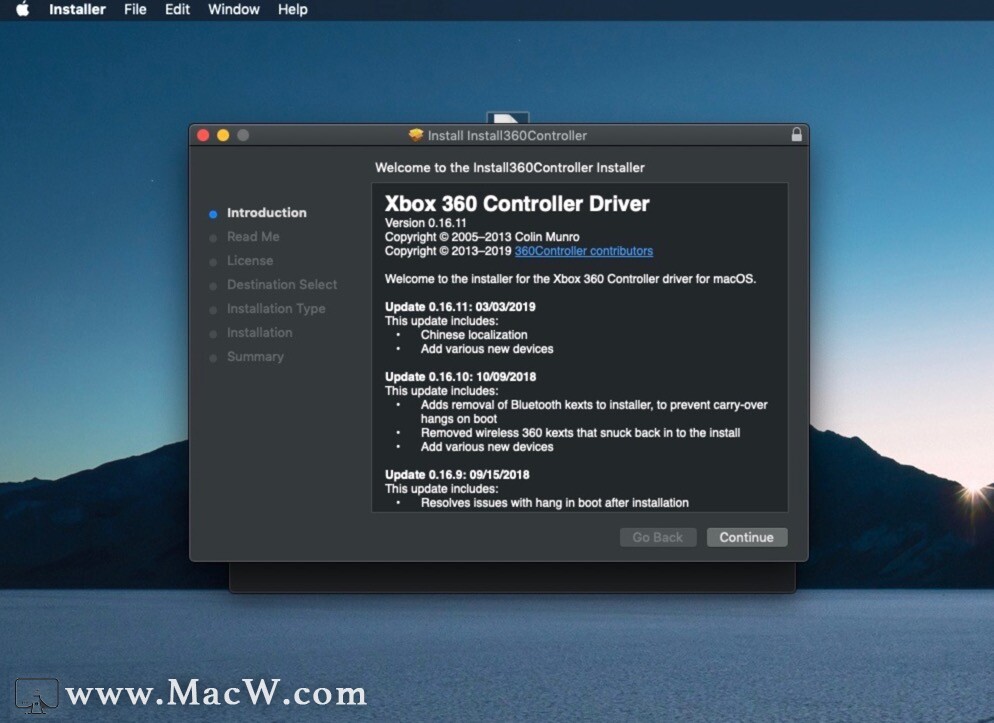Viewport: 994px width, 723px height.
Task: Click the blue Introduction step bullet
Action: [x=213, y=214]
